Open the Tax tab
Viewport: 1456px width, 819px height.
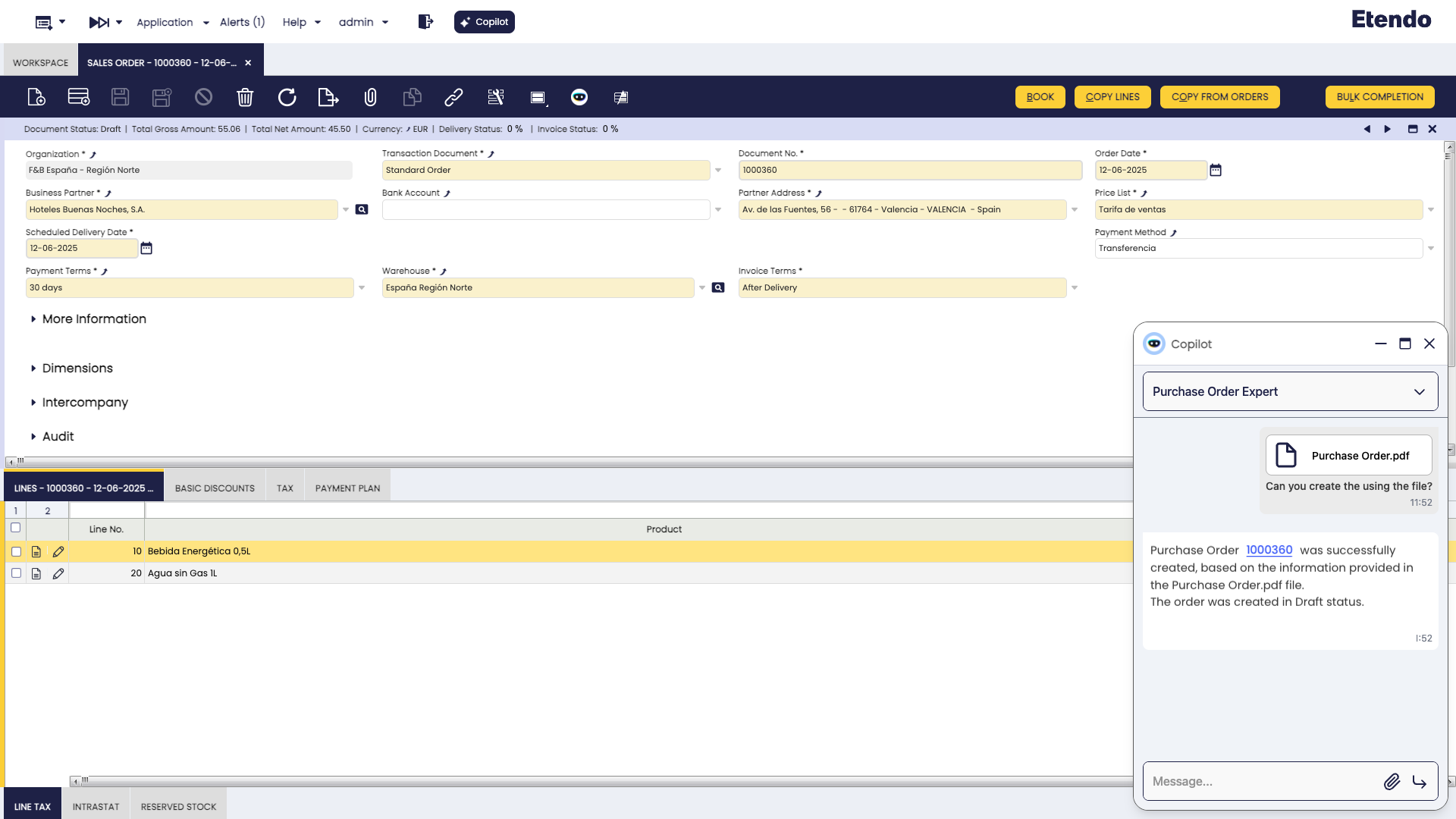click(285, 488)
